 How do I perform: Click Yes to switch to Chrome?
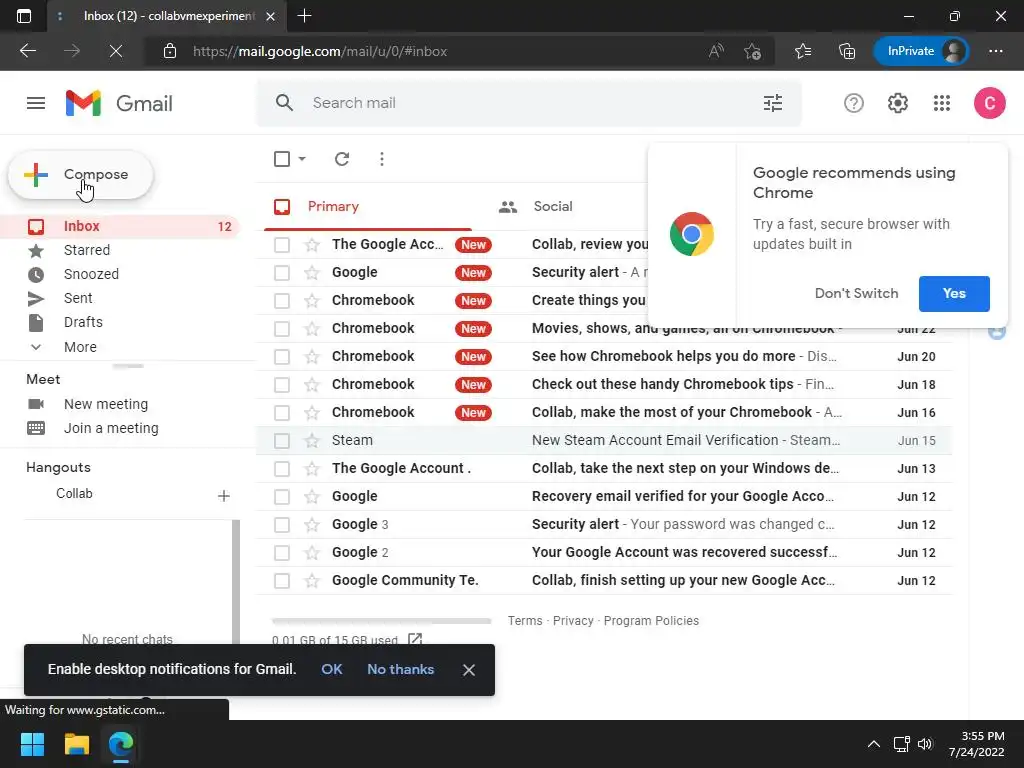pyautogui.click(x=953, y=293)
